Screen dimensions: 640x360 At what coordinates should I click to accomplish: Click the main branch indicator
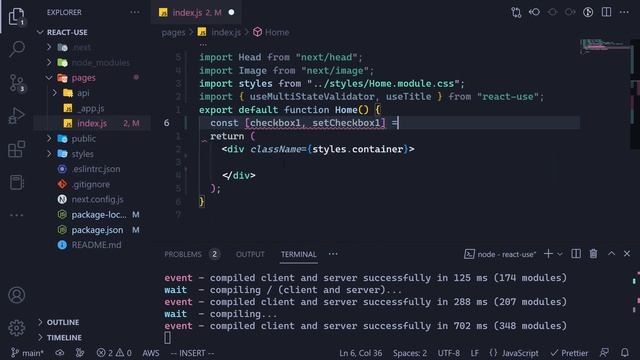pos(27,353)
